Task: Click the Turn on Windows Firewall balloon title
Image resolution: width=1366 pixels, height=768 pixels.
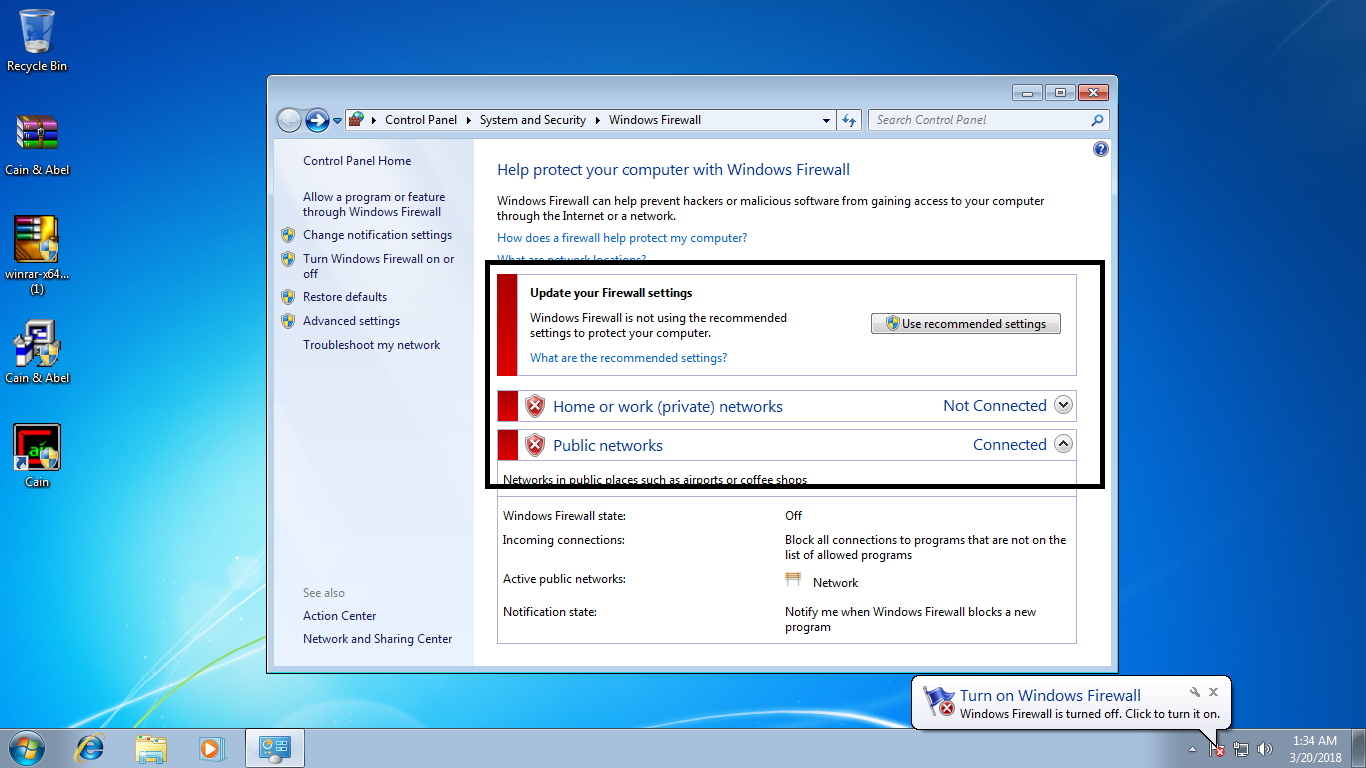Action: [1050, 695]
